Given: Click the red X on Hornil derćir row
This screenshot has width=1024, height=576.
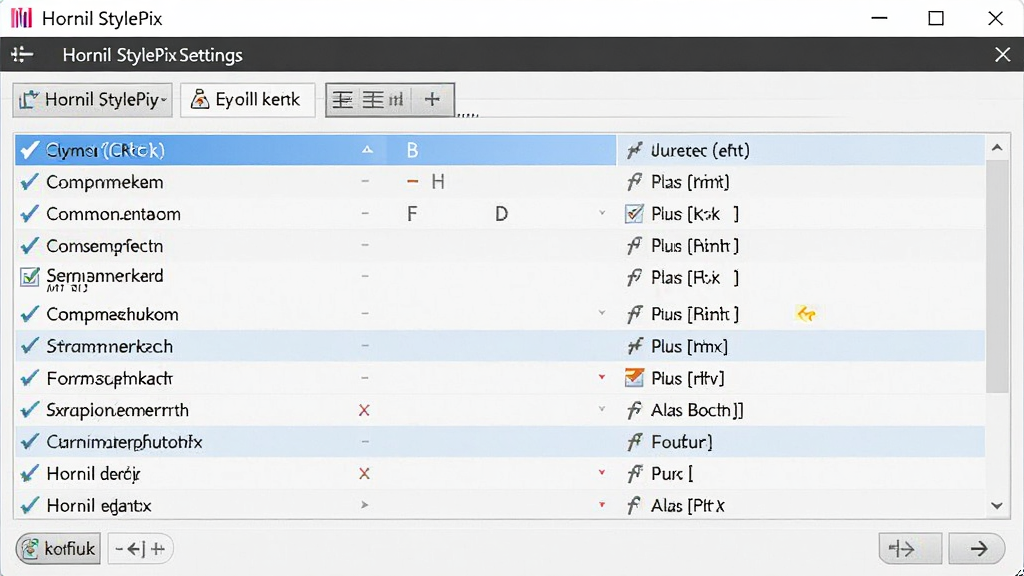Looking at the screenshot, I should click(x=364, y=473).
